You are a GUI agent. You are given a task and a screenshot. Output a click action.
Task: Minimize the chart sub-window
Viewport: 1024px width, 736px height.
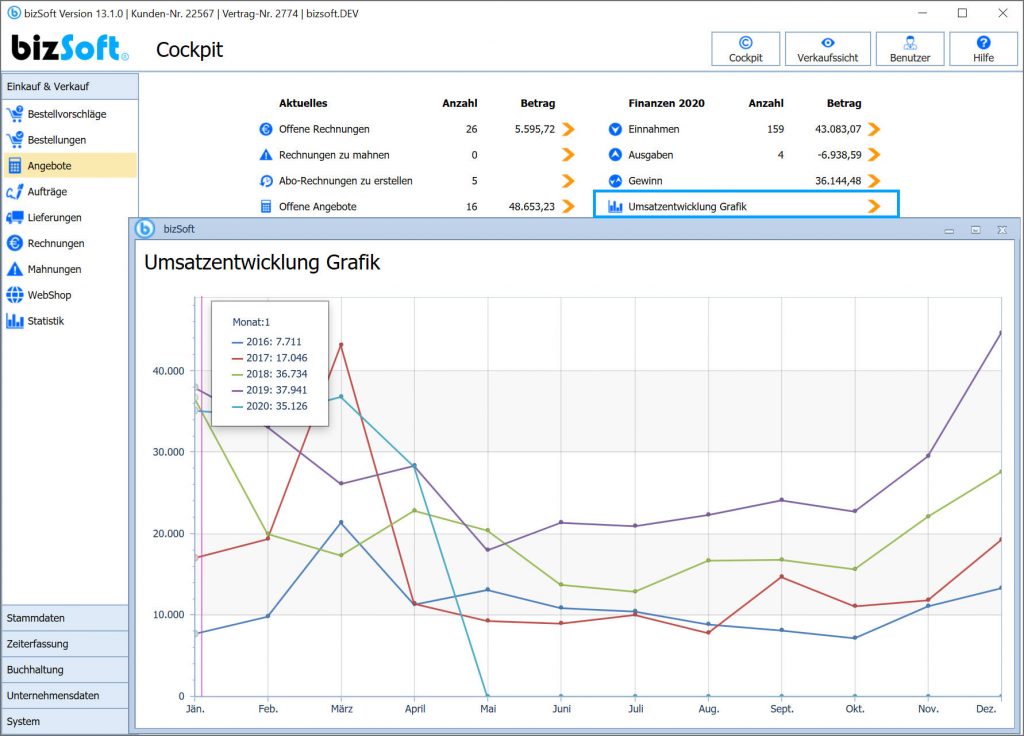949,230
